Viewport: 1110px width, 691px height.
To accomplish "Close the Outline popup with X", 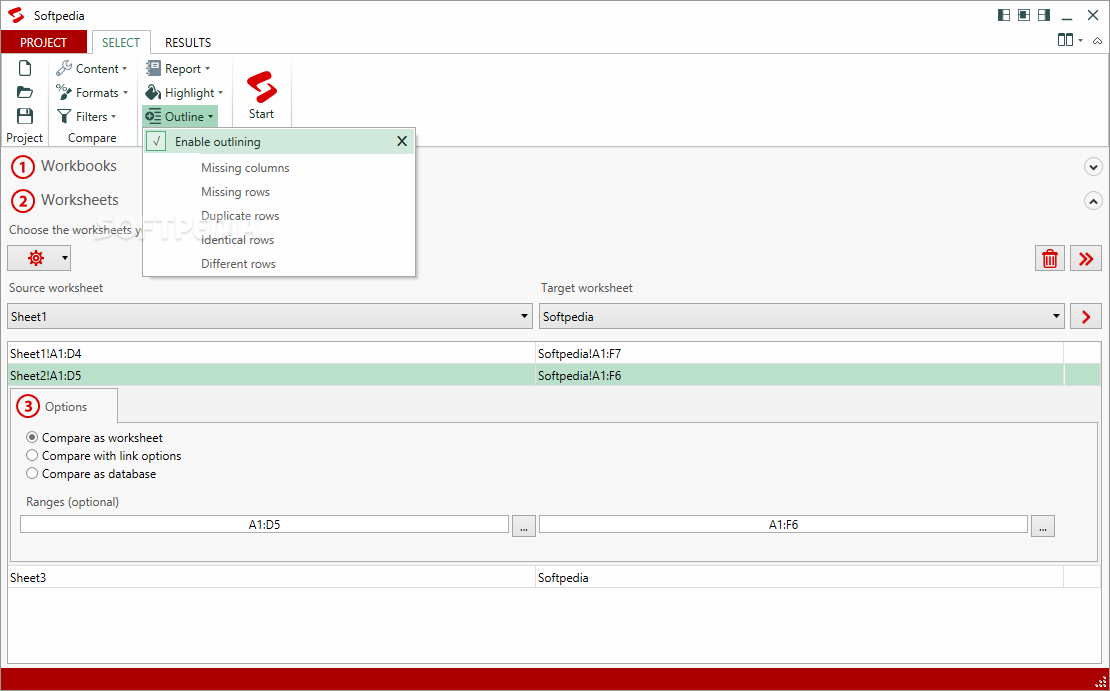I will coord(402,142).
